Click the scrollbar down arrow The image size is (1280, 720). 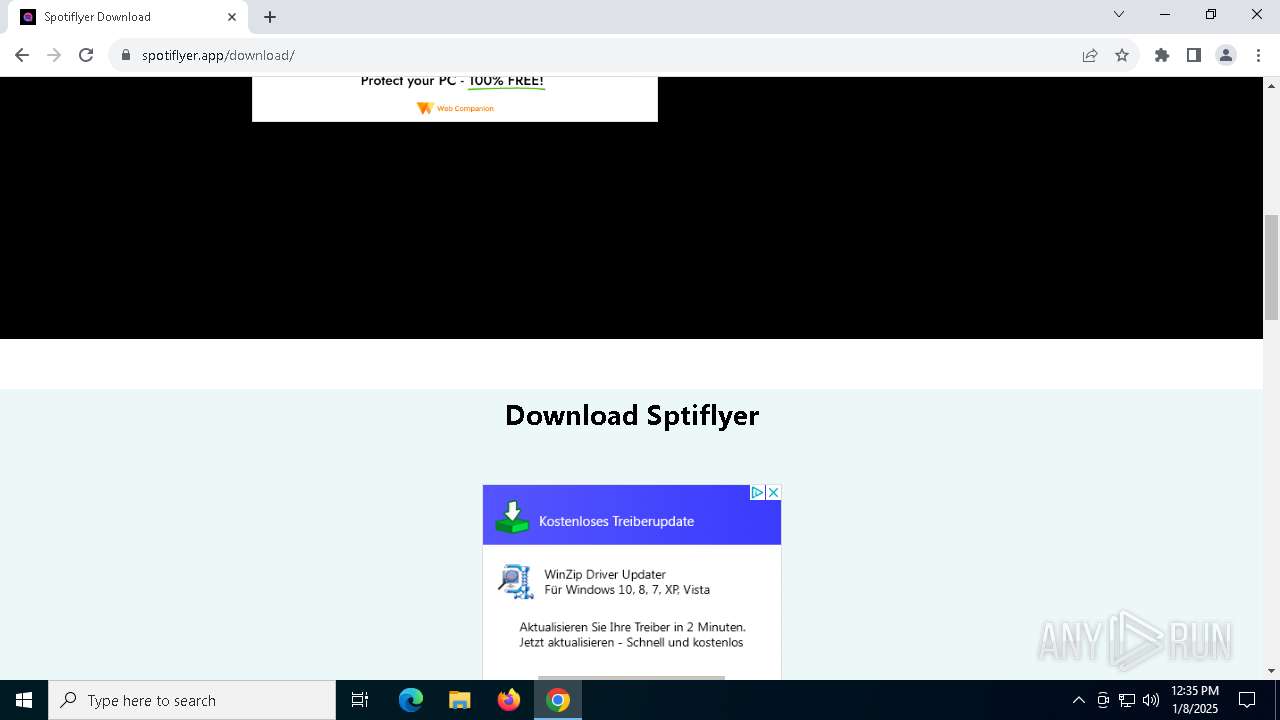point(1272,671)
